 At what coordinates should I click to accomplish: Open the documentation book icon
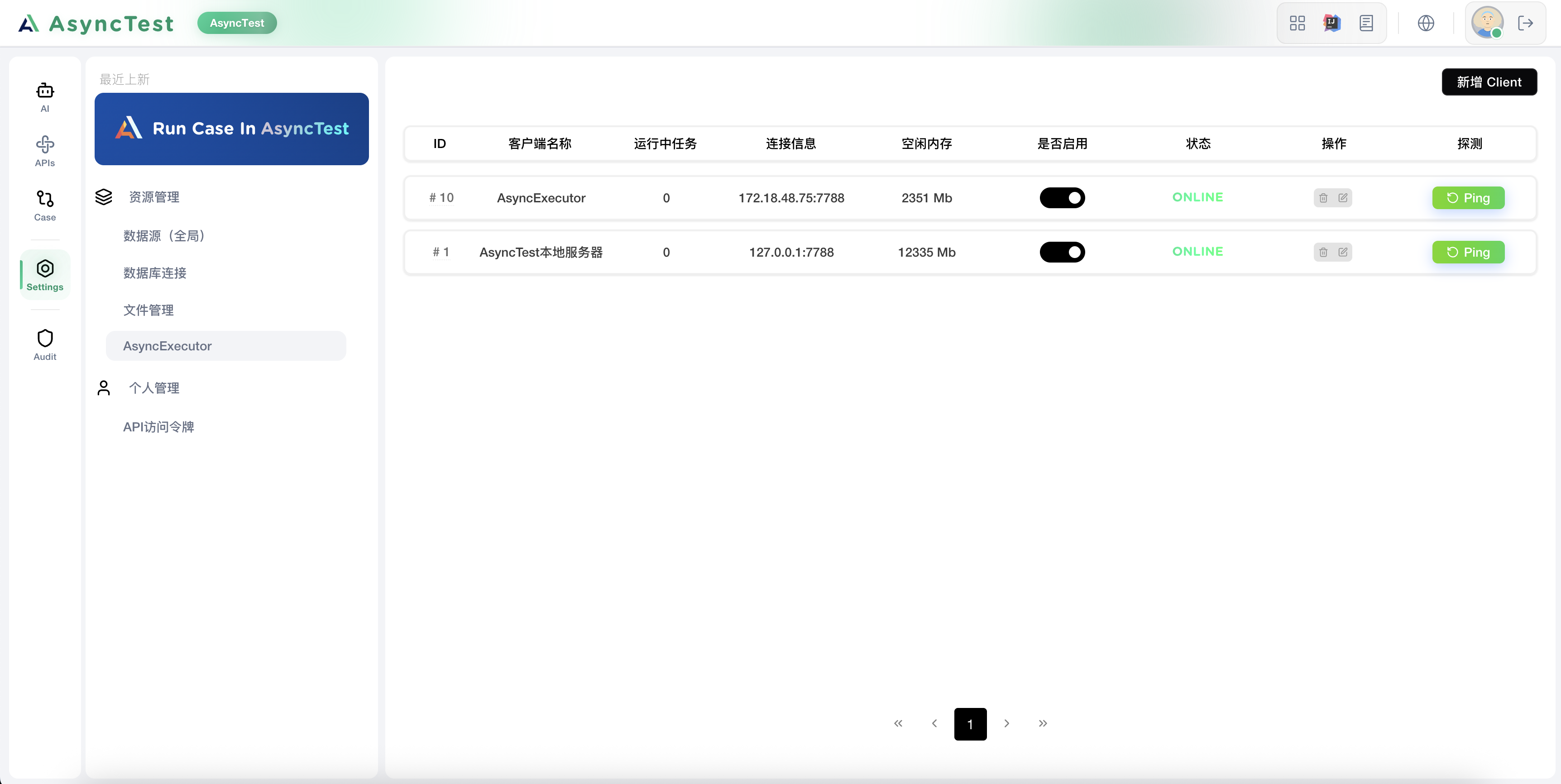pyautogui.click(x=1366, y=23)
